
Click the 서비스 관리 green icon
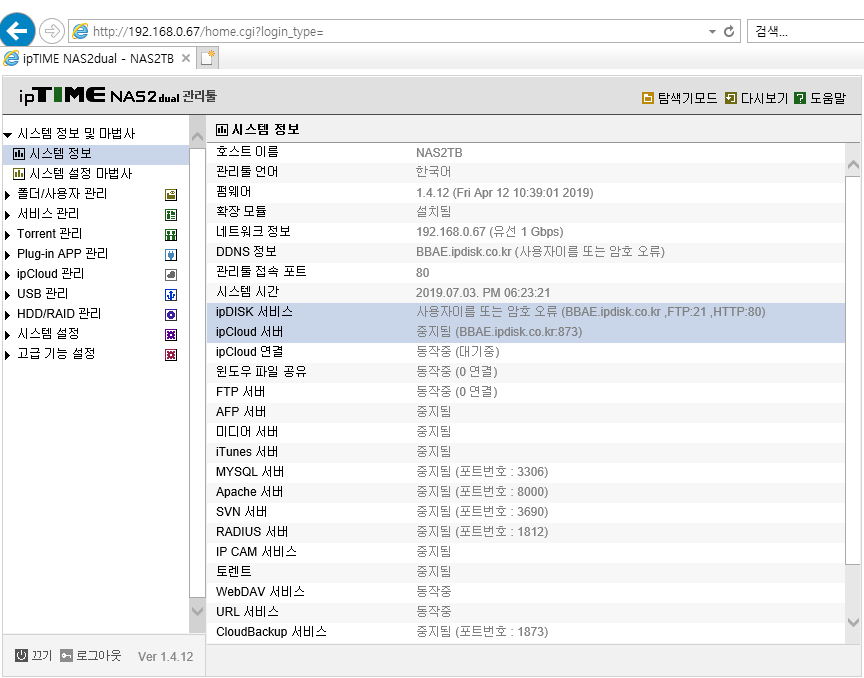point(171,214)
